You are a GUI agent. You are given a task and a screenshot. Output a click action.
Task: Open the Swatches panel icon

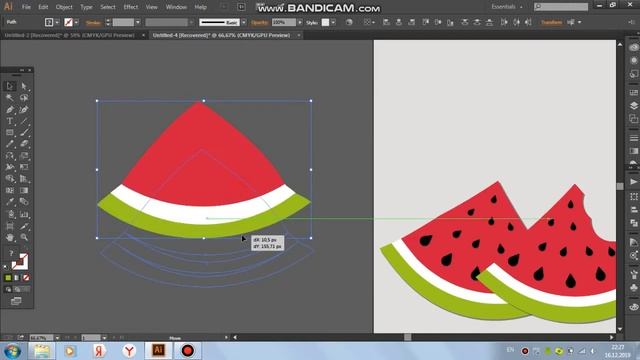click(x=633, y=93)
